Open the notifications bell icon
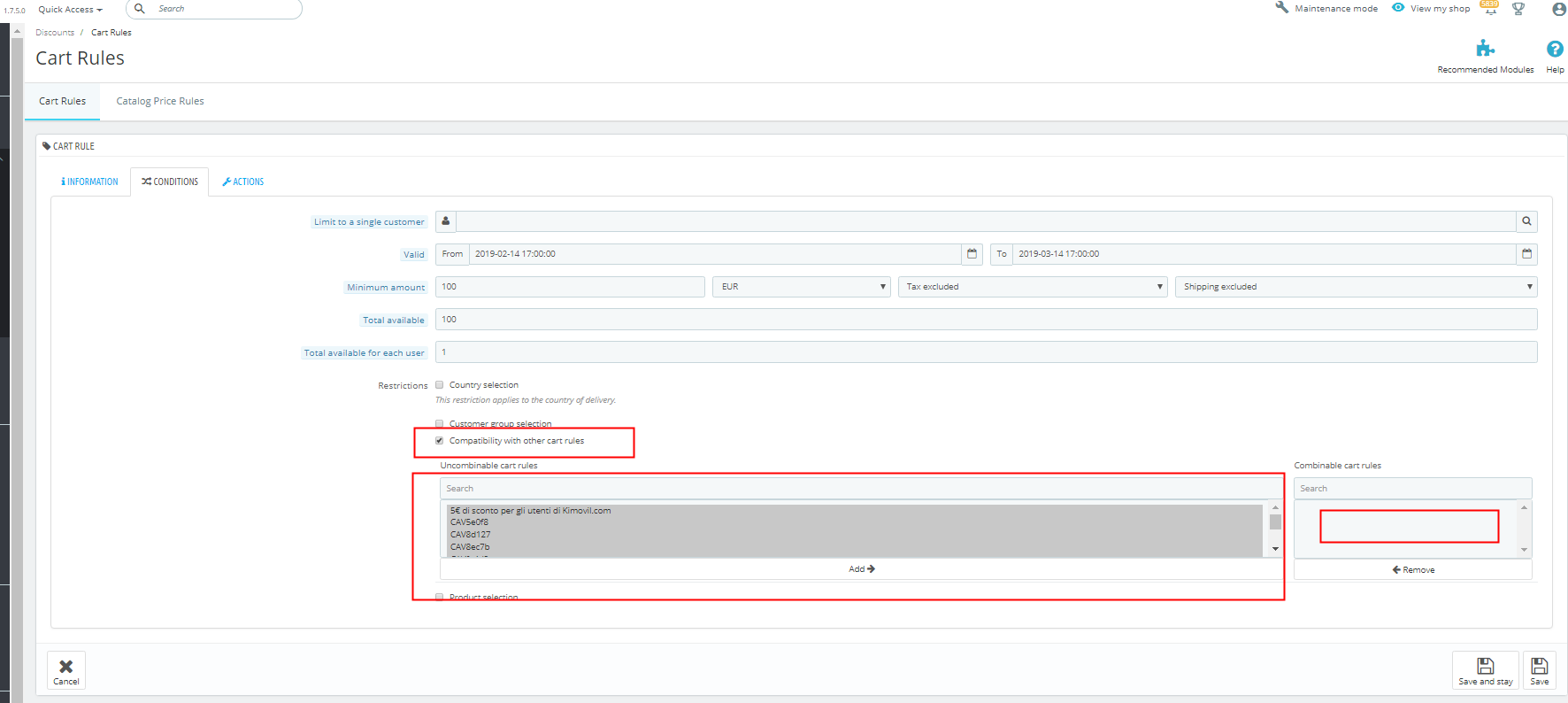 [x=1490, y=8]
